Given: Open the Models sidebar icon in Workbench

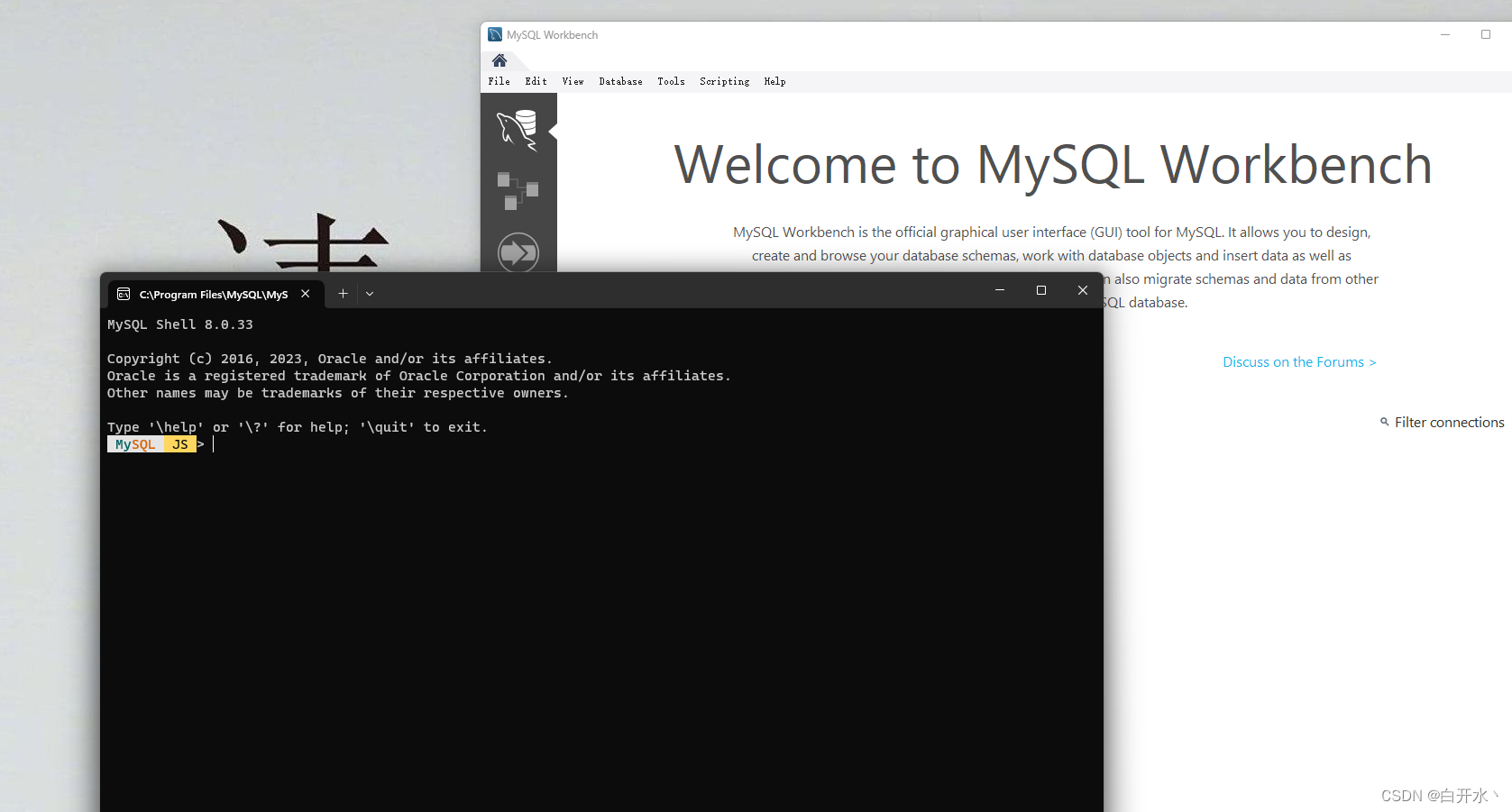Looking at the screenshot, I should pyautogui.click(x=518, y=190).
